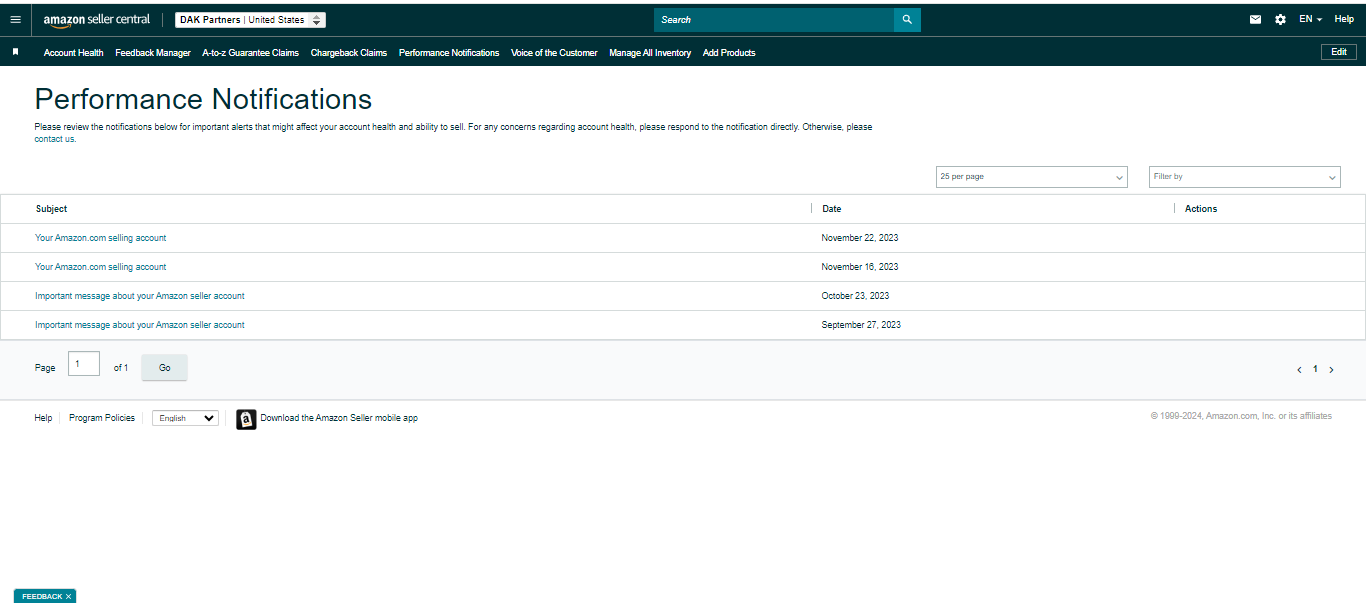Click the footer Help link

click(x=43, y=418)
